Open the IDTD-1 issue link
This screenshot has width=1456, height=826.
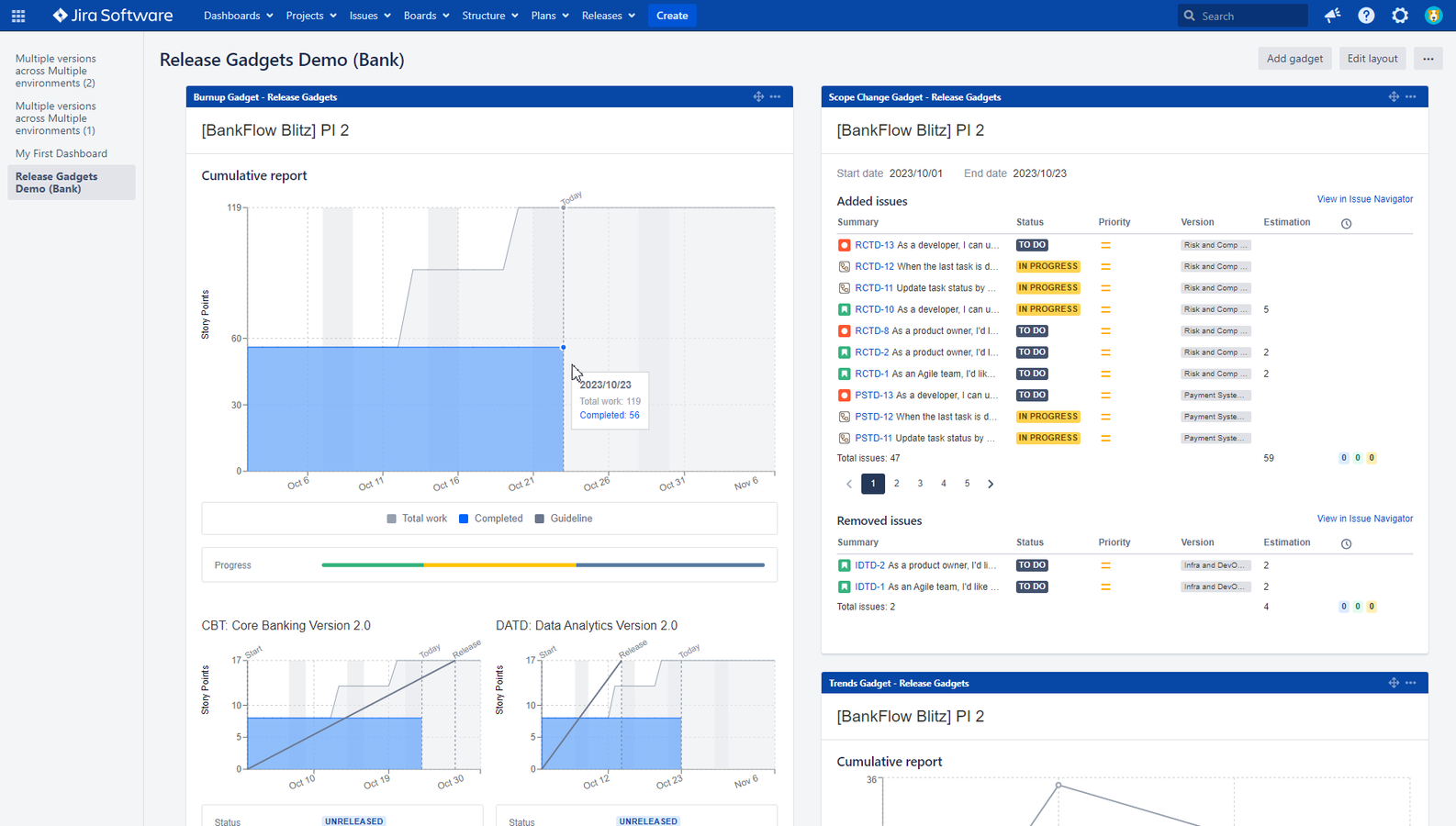click(x=870, y=586)
